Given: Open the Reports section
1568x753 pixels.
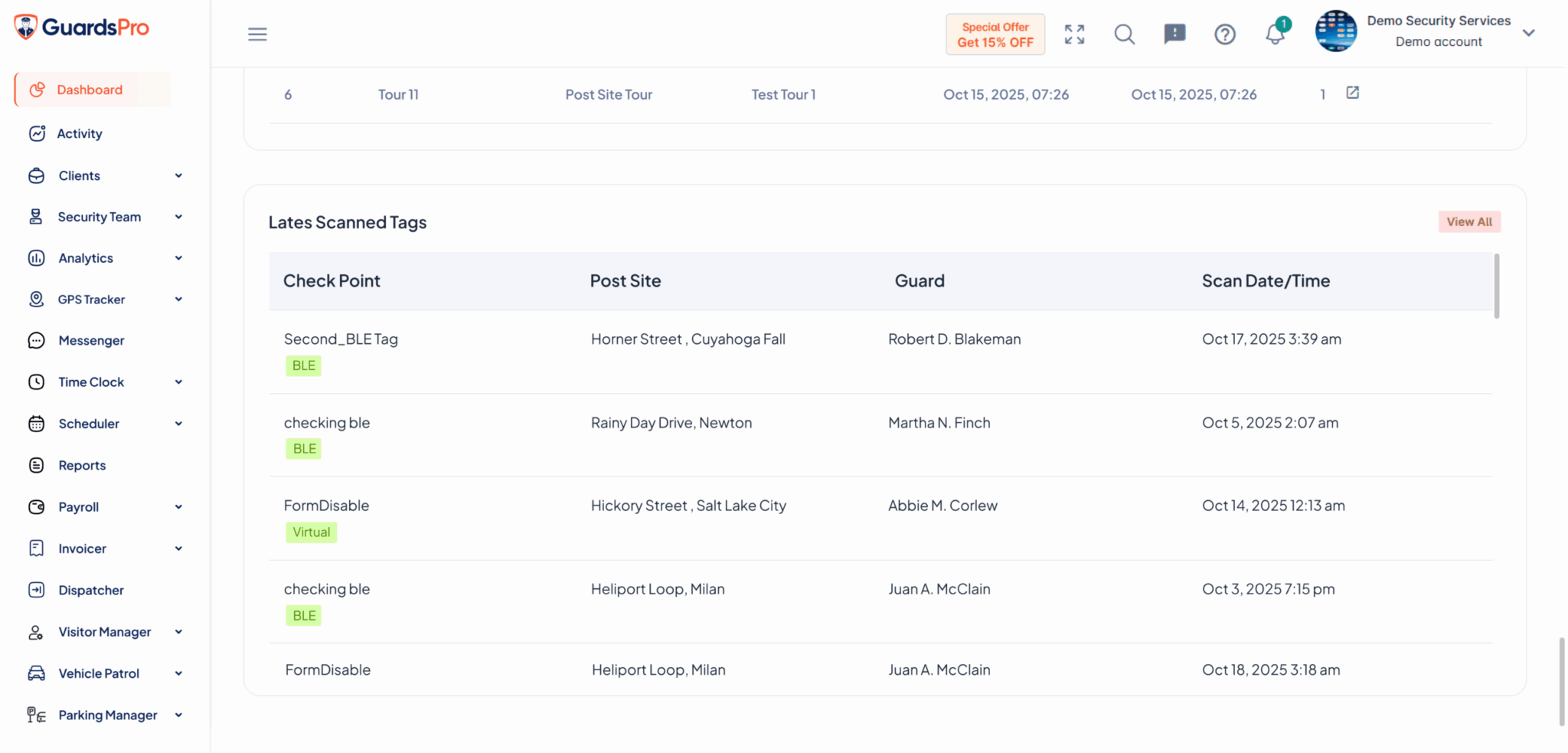Looking at the screenshot, I should point(82,466).
